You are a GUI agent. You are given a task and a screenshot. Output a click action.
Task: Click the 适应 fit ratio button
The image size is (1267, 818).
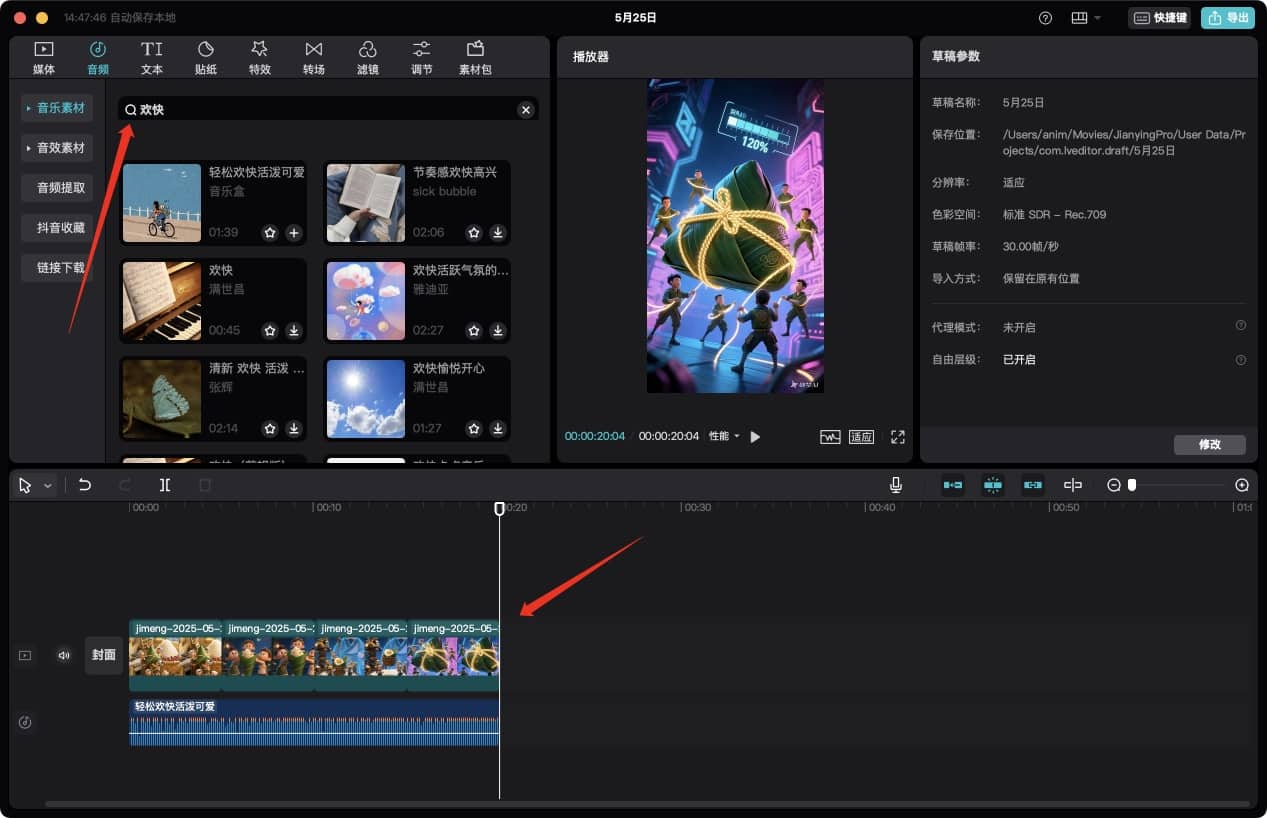point(861,437)
